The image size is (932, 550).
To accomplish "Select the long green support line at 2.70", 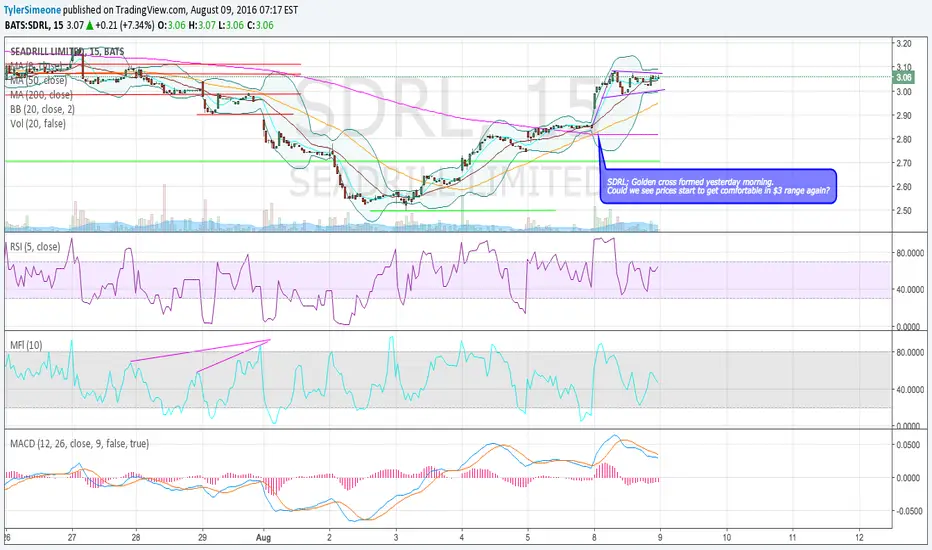I will coord(333,161).
